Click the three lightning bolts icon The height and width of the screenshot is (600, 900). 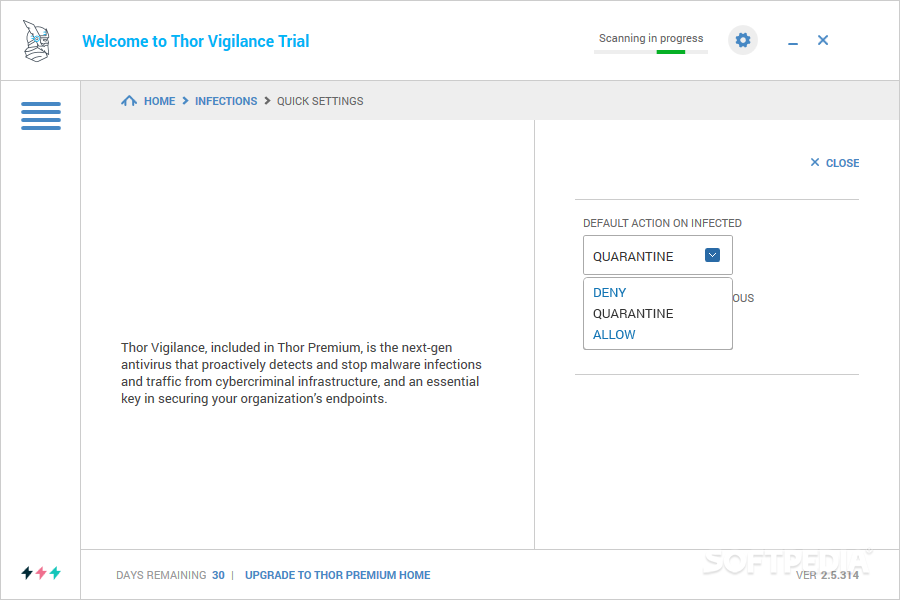point(41,572)
